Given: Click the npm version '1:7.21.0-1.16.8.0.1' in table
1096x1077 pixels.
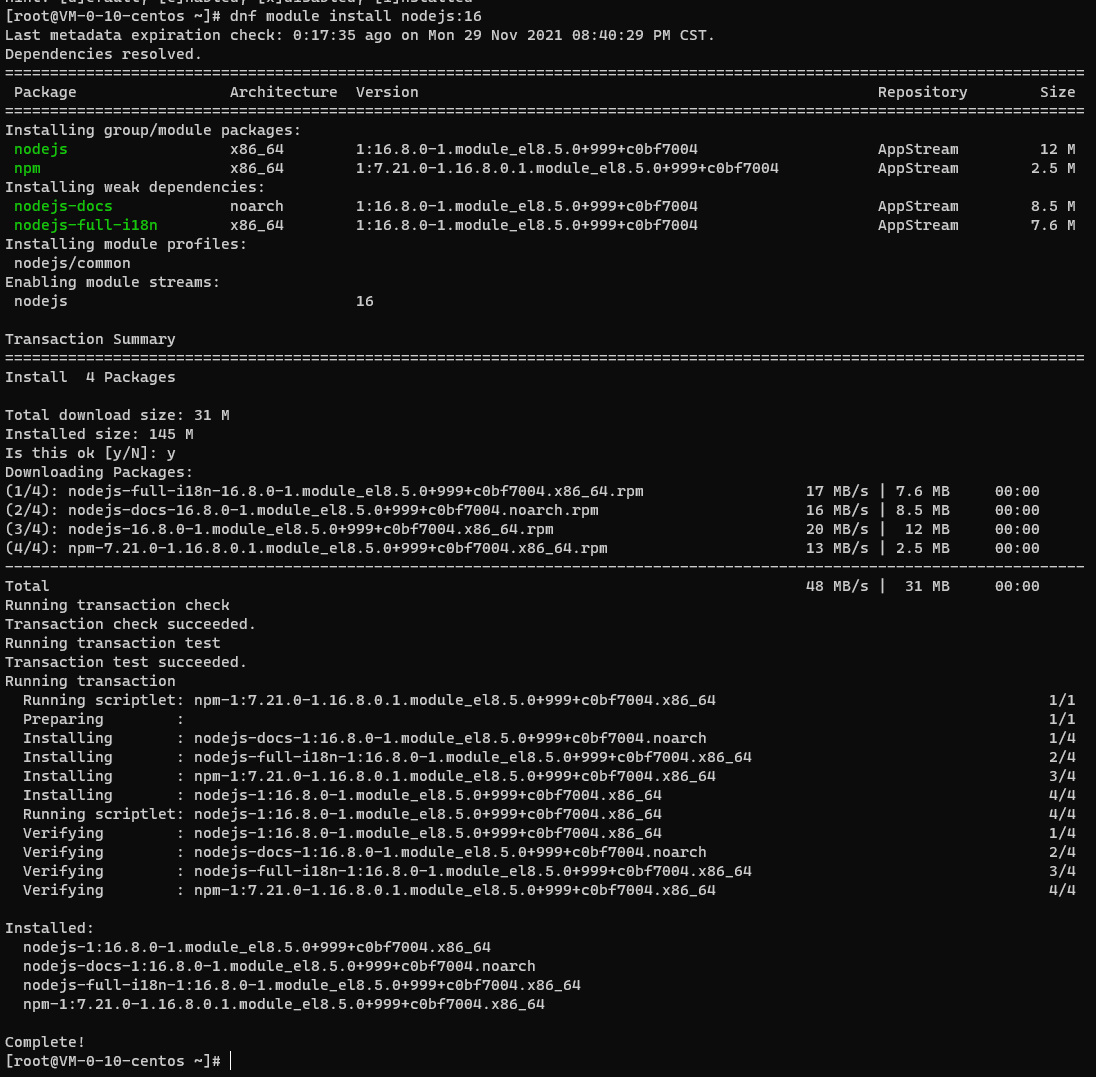Looking at the screenshot, I should 567,168.
